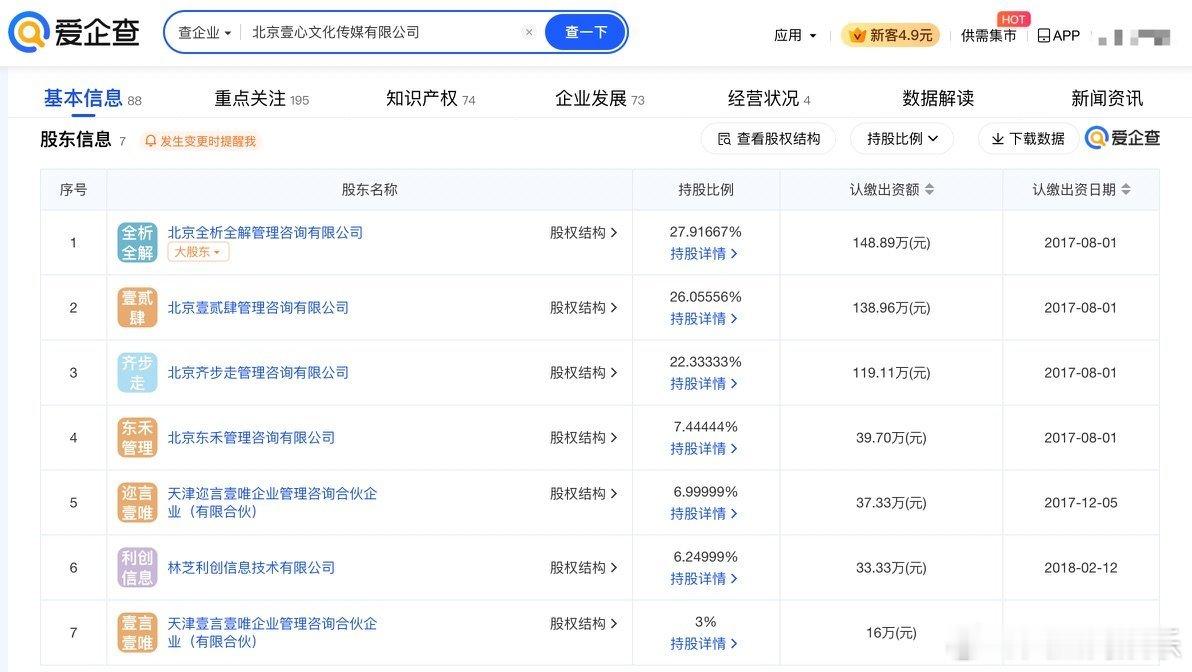Open the APP download link
This screenshot has width=1192, height=672.
tap(1058, 35)
